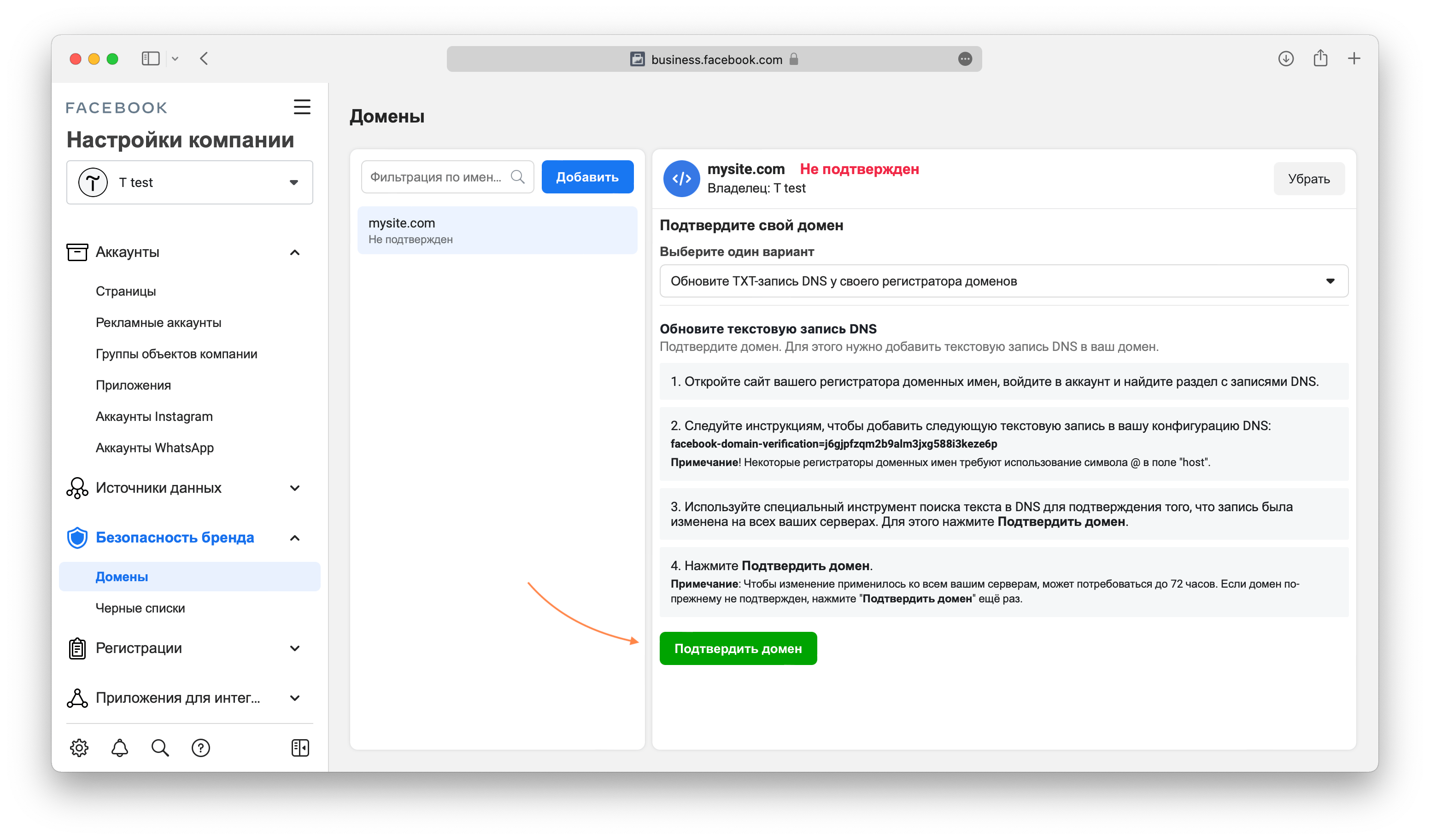Collapse the Безопасность бренда chevron
1430x840 pixels.
[295, 538]
